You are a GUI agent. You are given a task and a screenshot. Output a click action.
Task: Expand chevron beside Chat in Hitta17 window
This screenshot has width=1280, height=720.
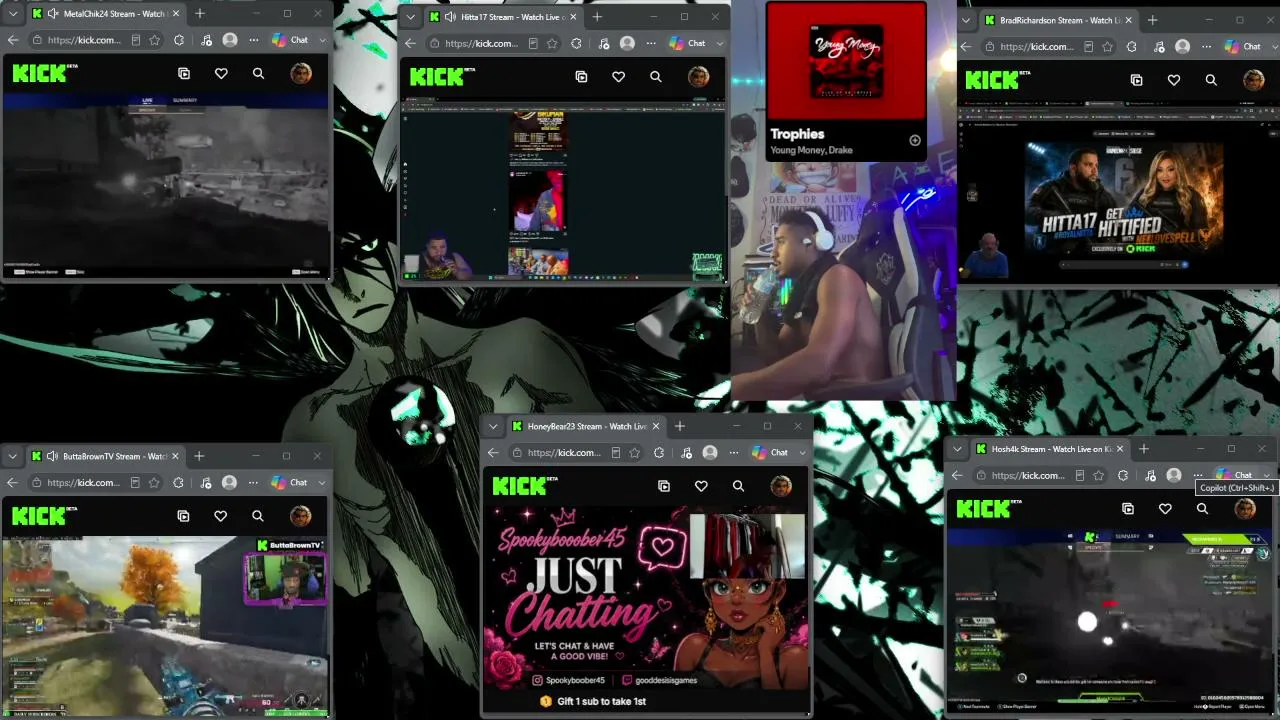click(719, 43)
